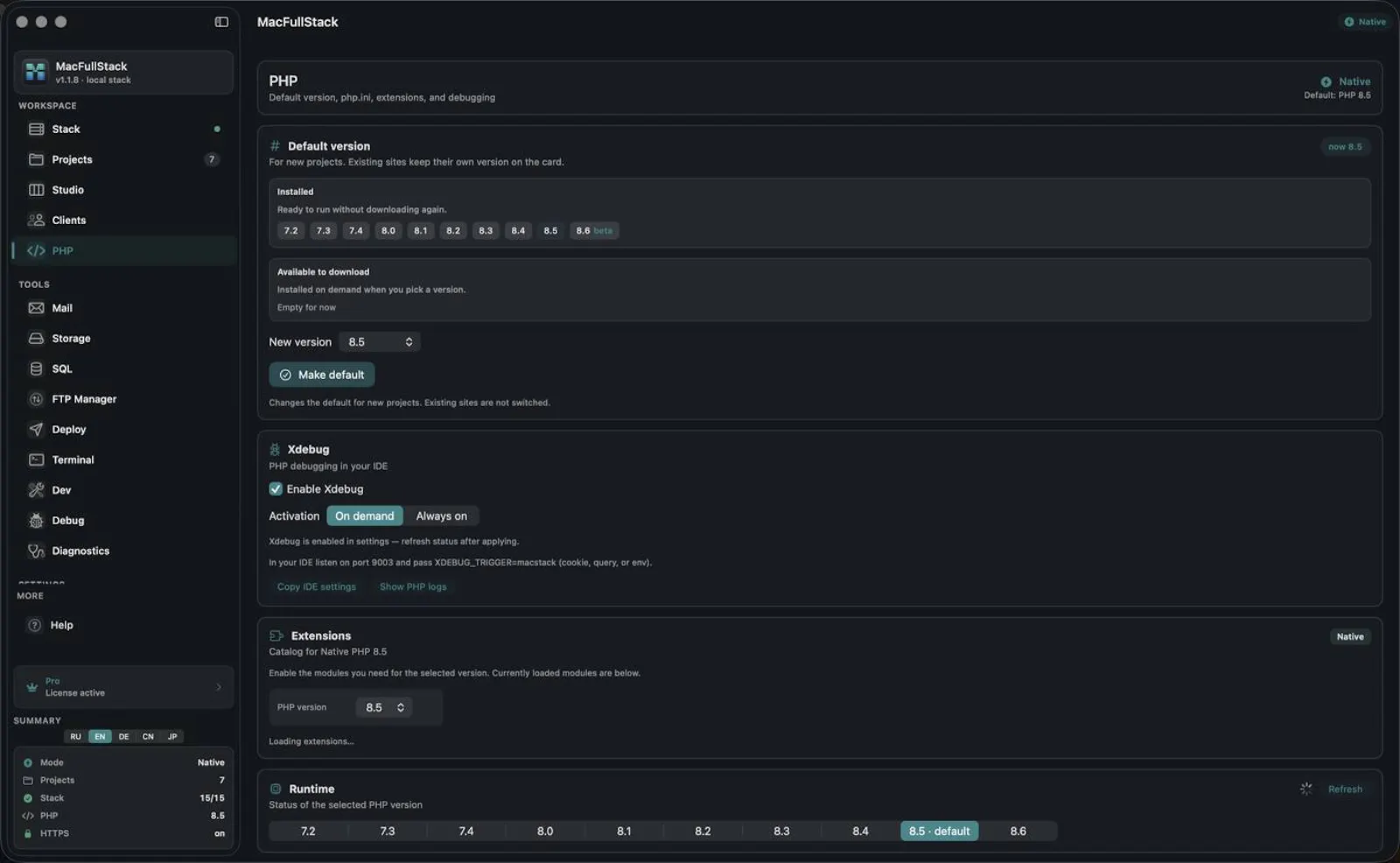Switch language to JP

tap(172, 736)
